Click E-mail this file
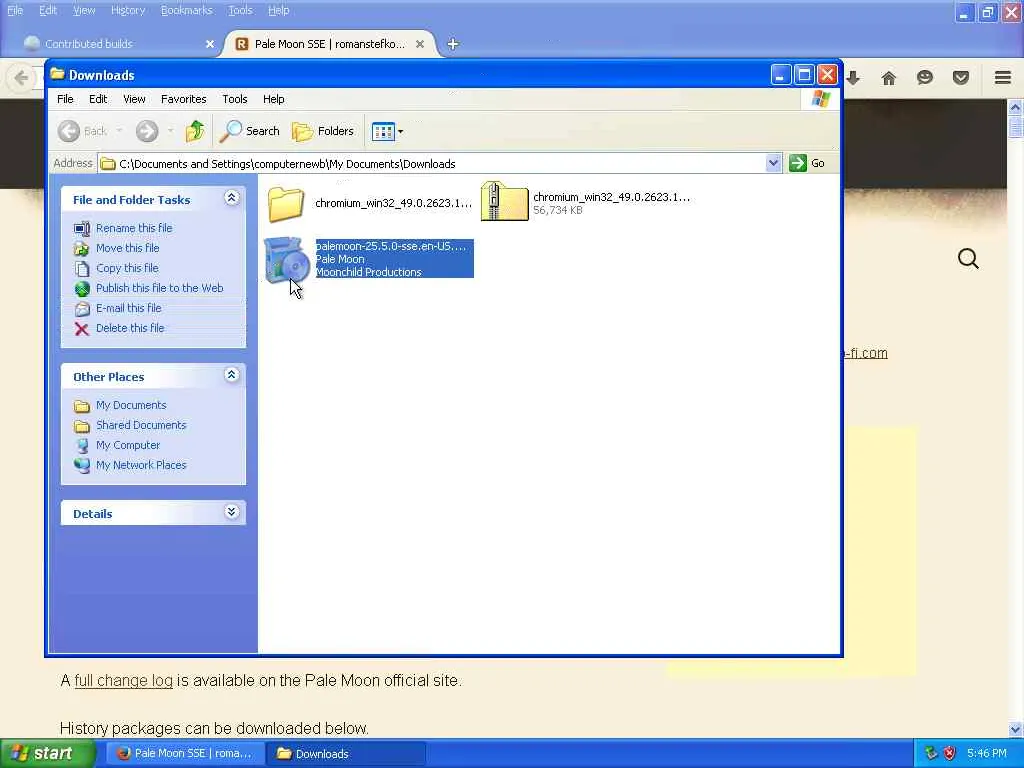The width and height of the screenshot is (1024, 768). point(129,308)
